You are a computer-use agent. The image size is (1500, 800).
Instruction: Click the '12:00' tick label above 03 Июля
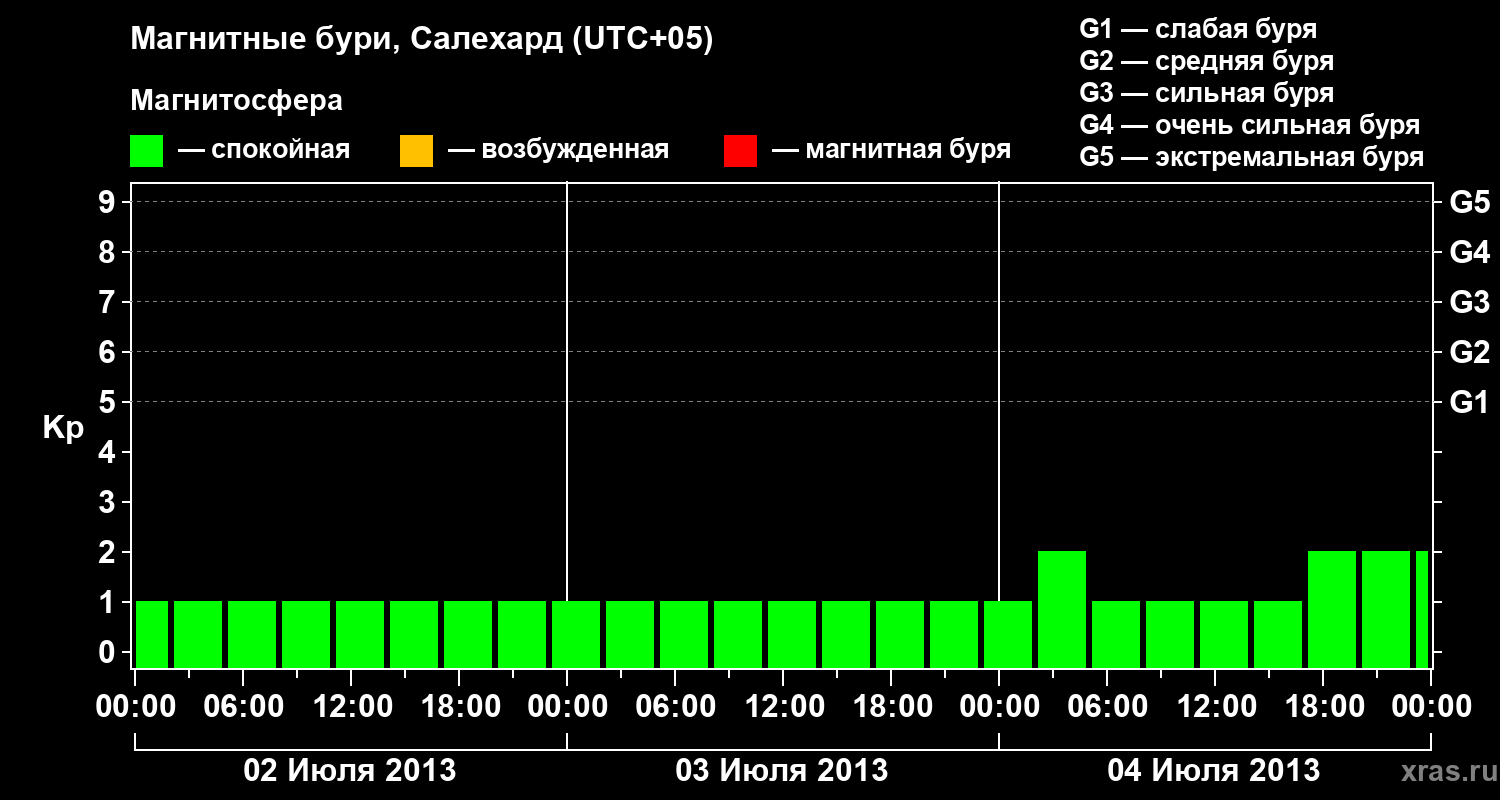coord(783,707)
